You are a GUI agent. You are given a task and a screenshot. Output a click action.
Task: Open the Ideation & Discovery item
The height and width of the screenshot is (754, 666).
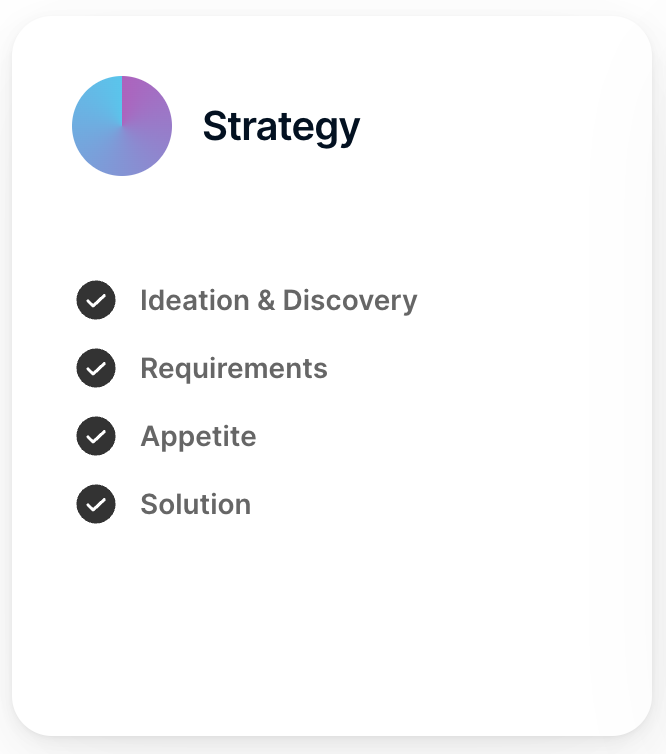[x=278, y=301]
